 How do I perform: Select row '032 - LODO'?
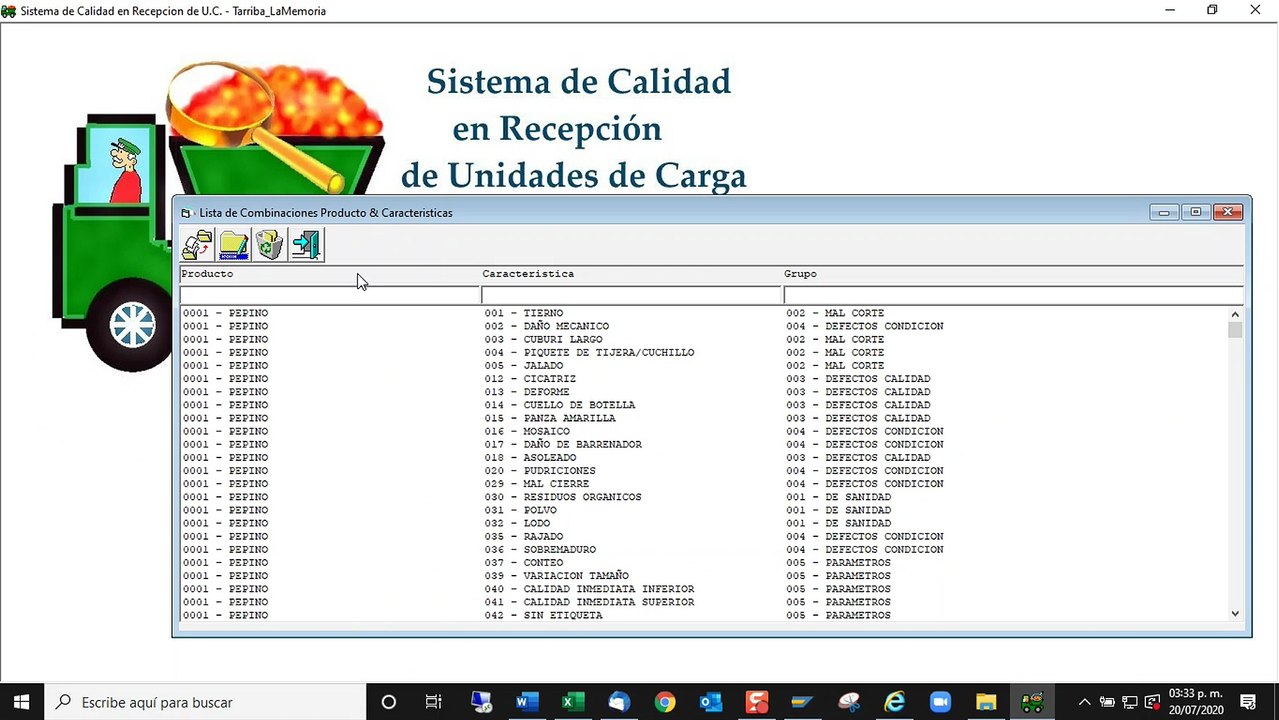click(703, 523)
